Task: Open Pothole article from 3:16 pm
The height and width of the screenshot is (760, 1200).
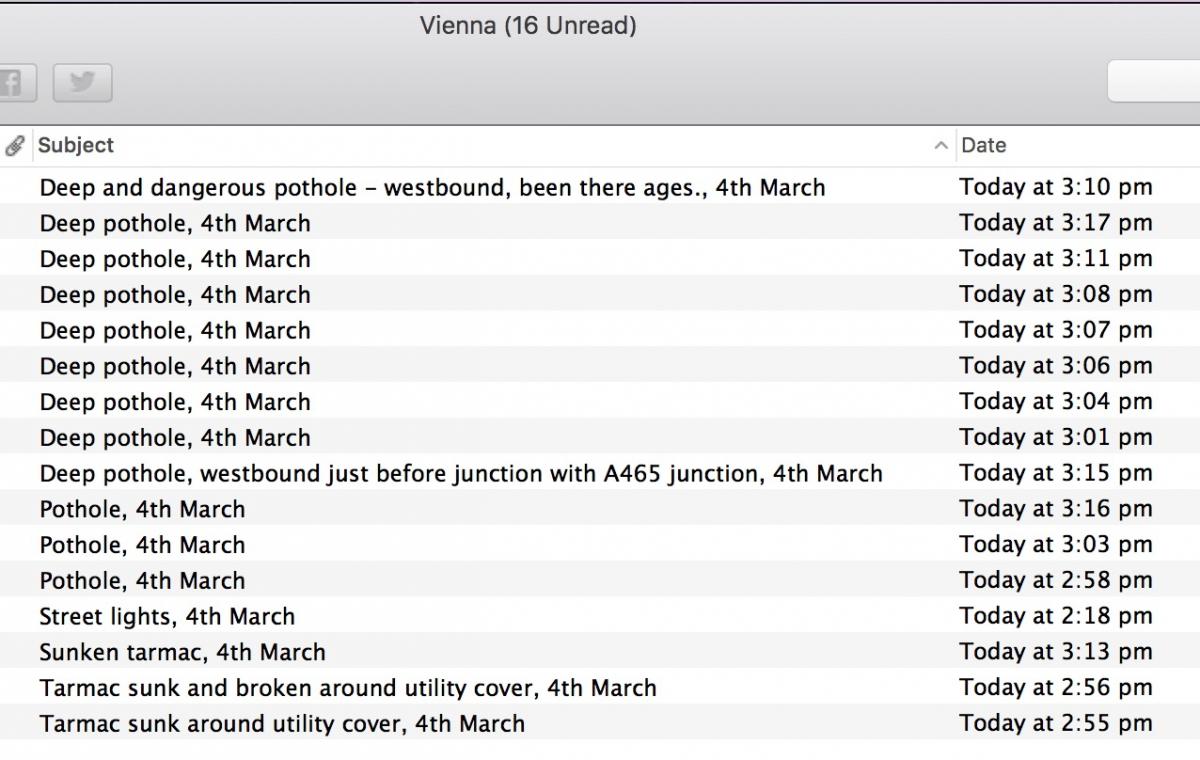Action: pos(142,510)
